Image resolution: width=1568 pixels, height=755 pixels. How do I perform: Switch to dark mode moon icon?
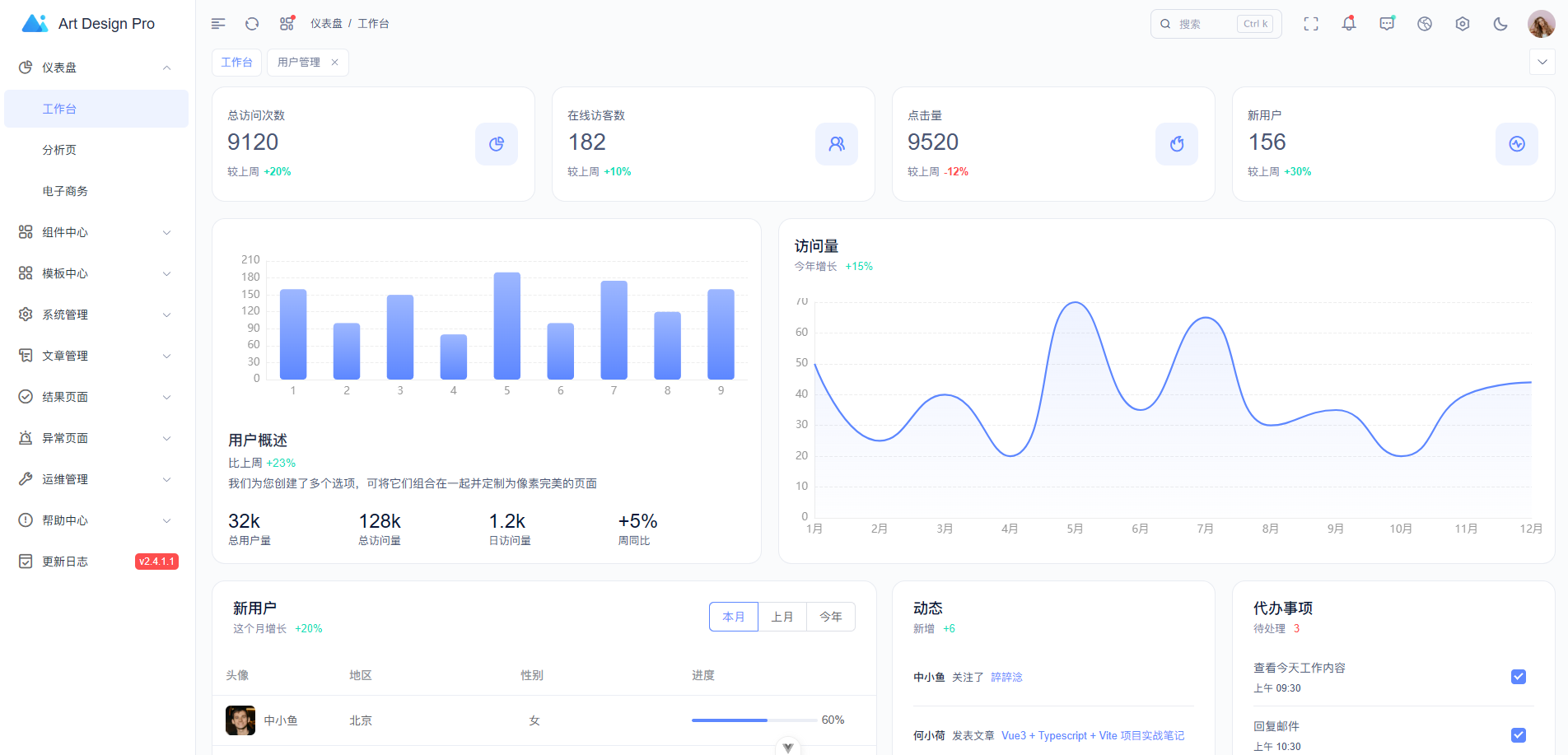click(1500, 24)
